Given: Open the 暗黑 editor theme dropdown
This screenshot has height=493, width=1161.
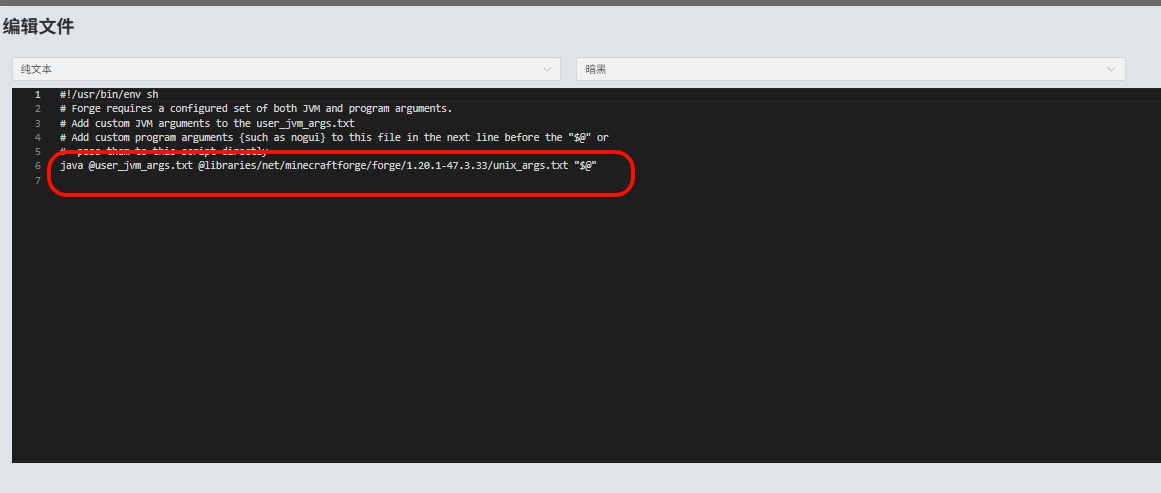Looking at the screenshot, I should tap(850, 69).
